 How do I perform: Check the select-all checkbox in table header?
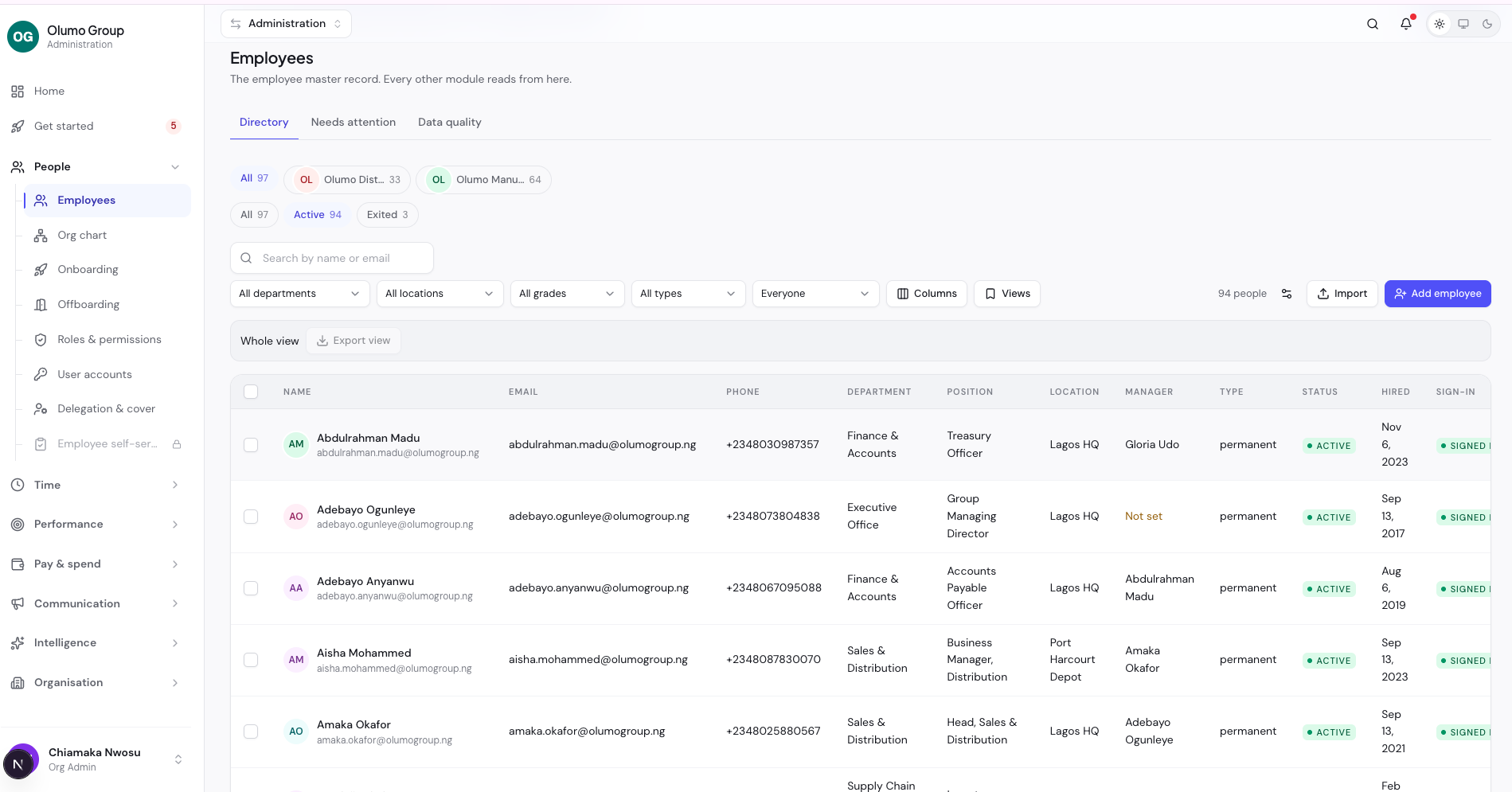click(251, 392)
